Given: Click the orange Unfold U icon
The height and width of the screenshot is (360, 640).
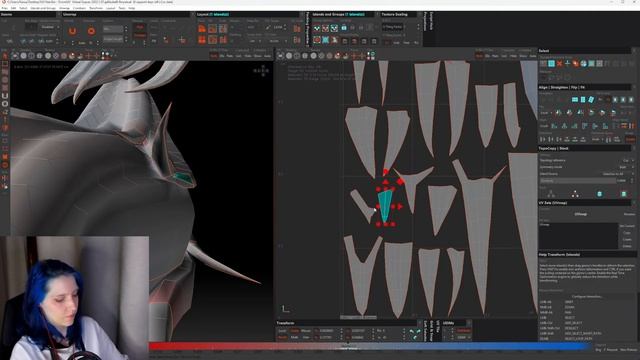Looking at the screenshot, I should (72, 31).
